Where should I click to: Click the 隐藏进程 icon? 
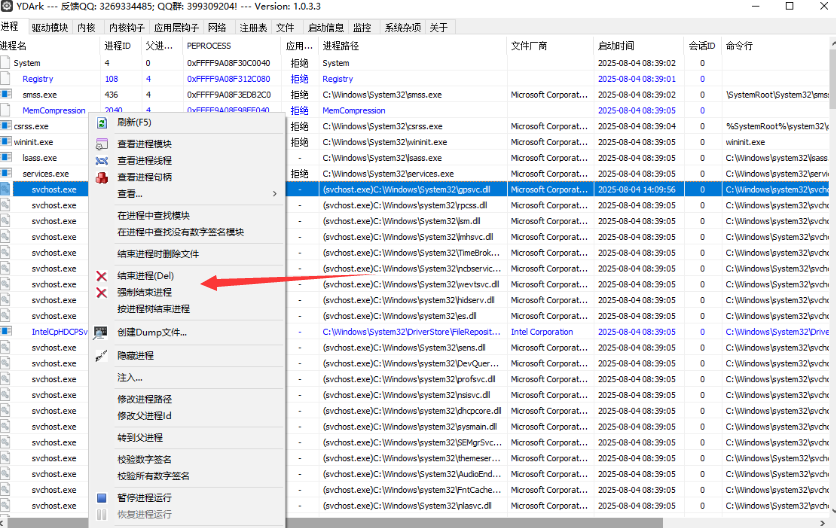101,355
